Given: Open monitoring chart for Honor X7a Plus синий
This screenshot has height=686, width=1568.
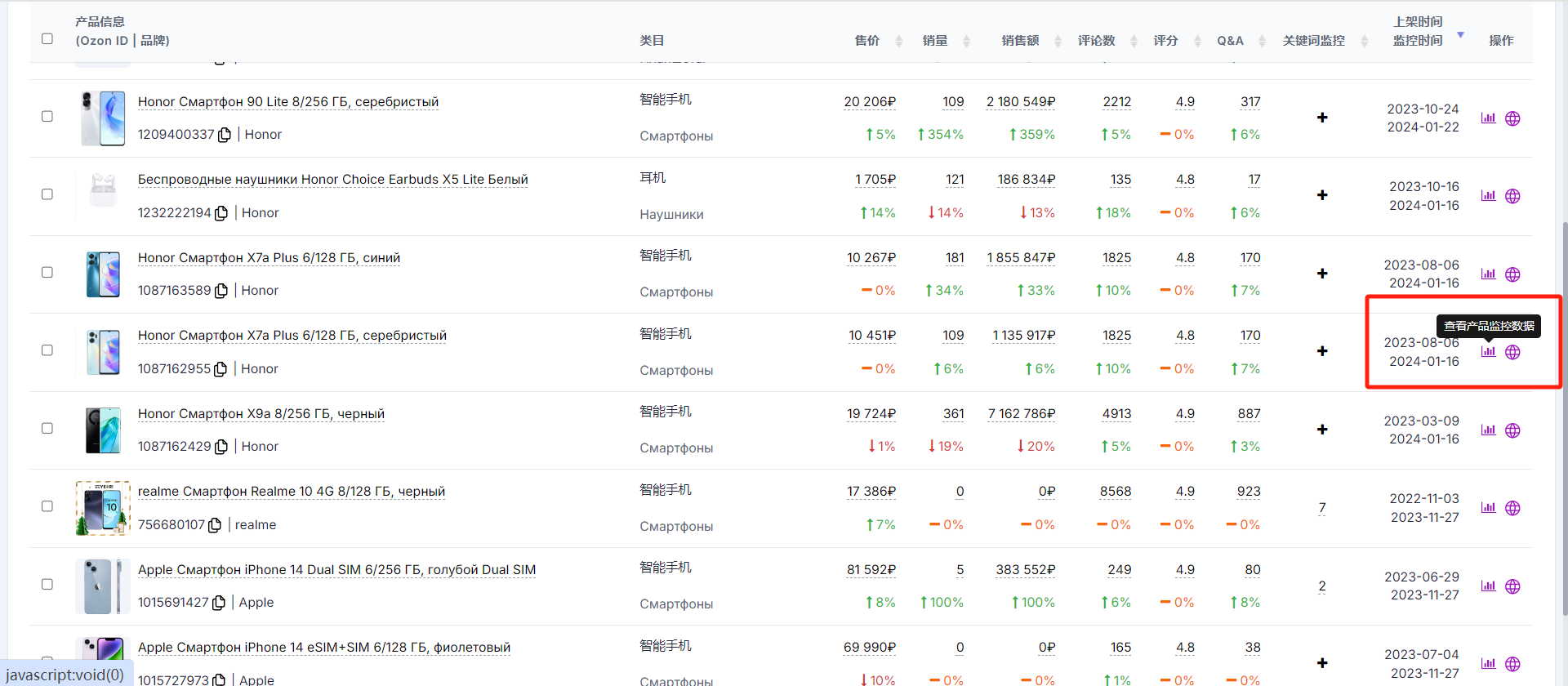Looking at the screenshot, I should tap(1488, 274).
